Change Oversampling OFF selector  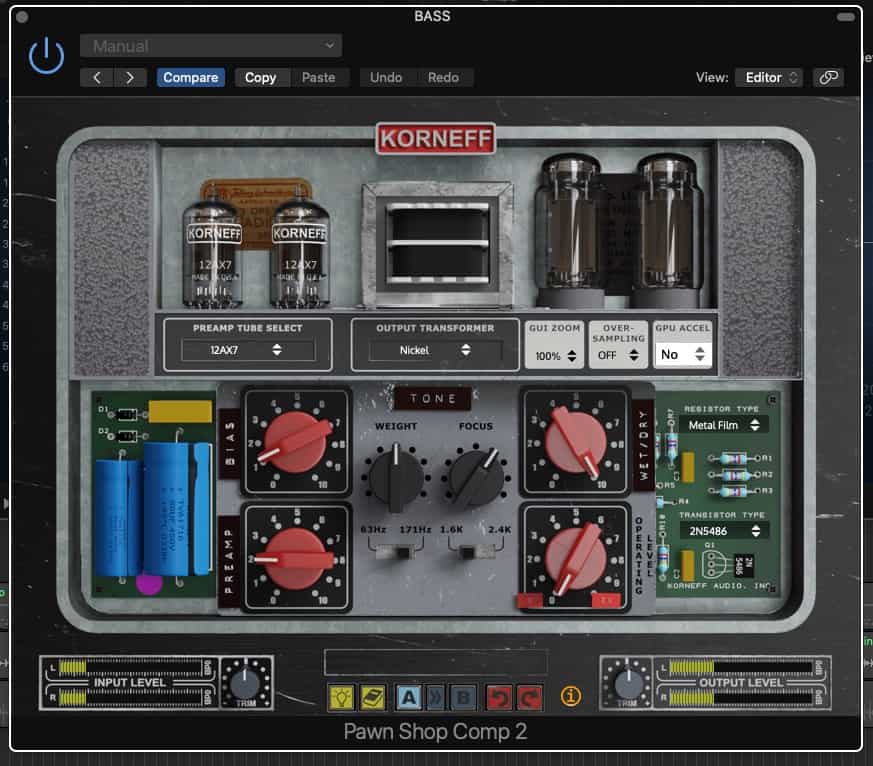(618, 355)
